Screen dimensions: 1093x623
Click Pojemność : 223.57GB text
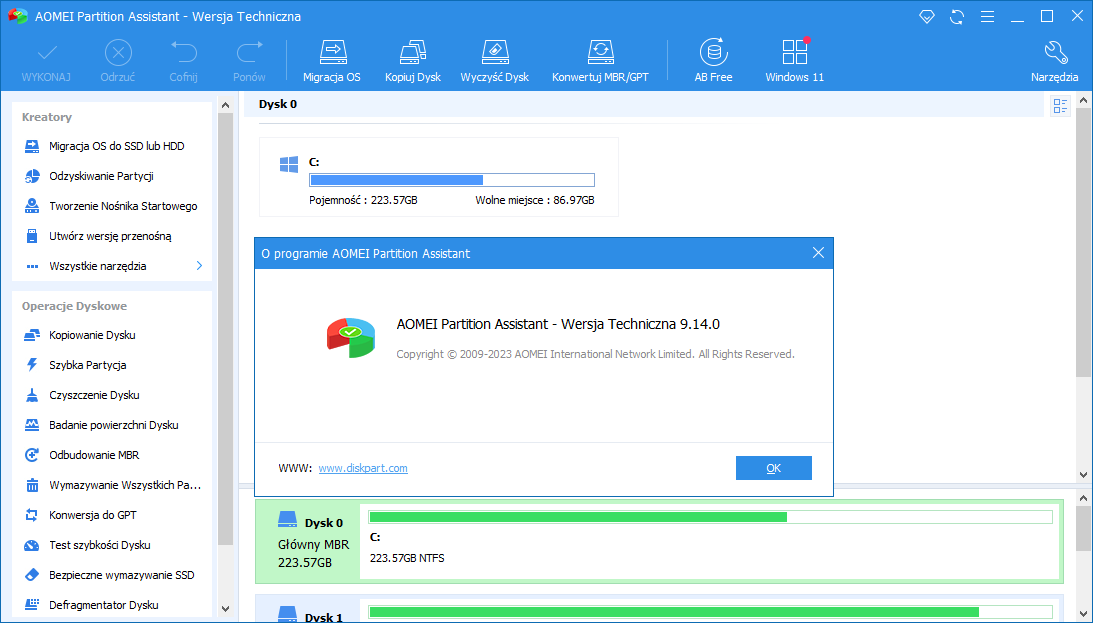point(363,200)
